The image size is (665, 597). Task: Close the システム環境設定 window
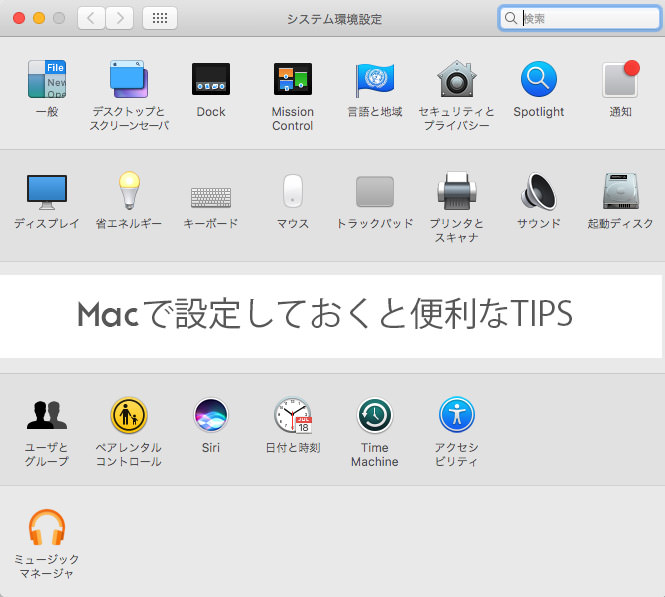[x=19, y=18]
